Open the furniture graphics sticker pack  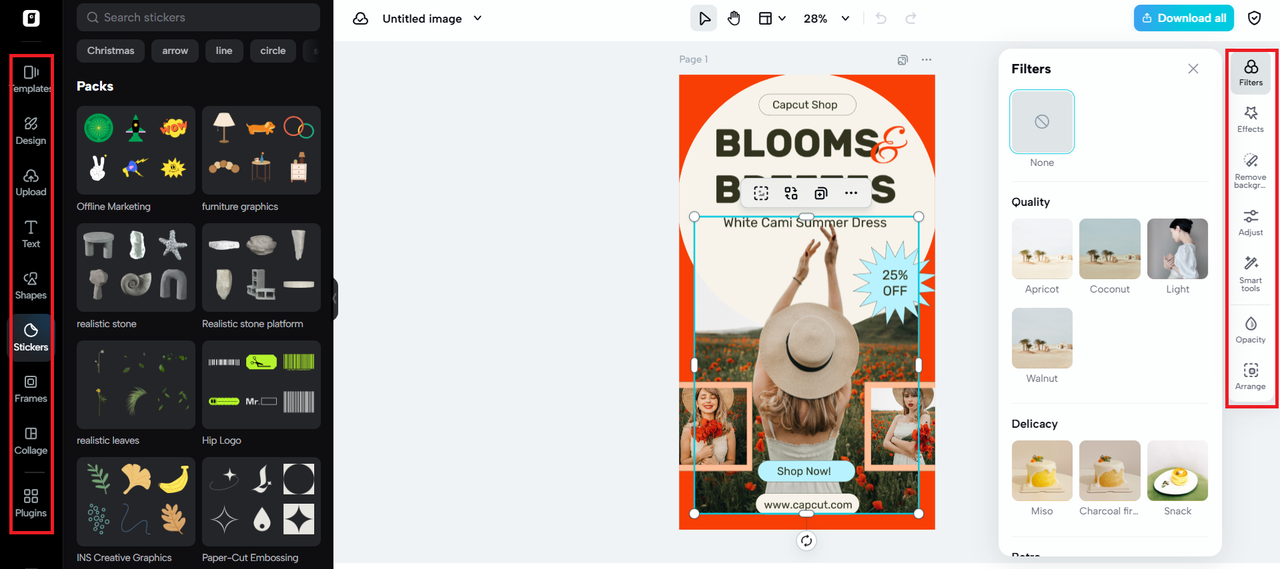click(x=261, y=150)
